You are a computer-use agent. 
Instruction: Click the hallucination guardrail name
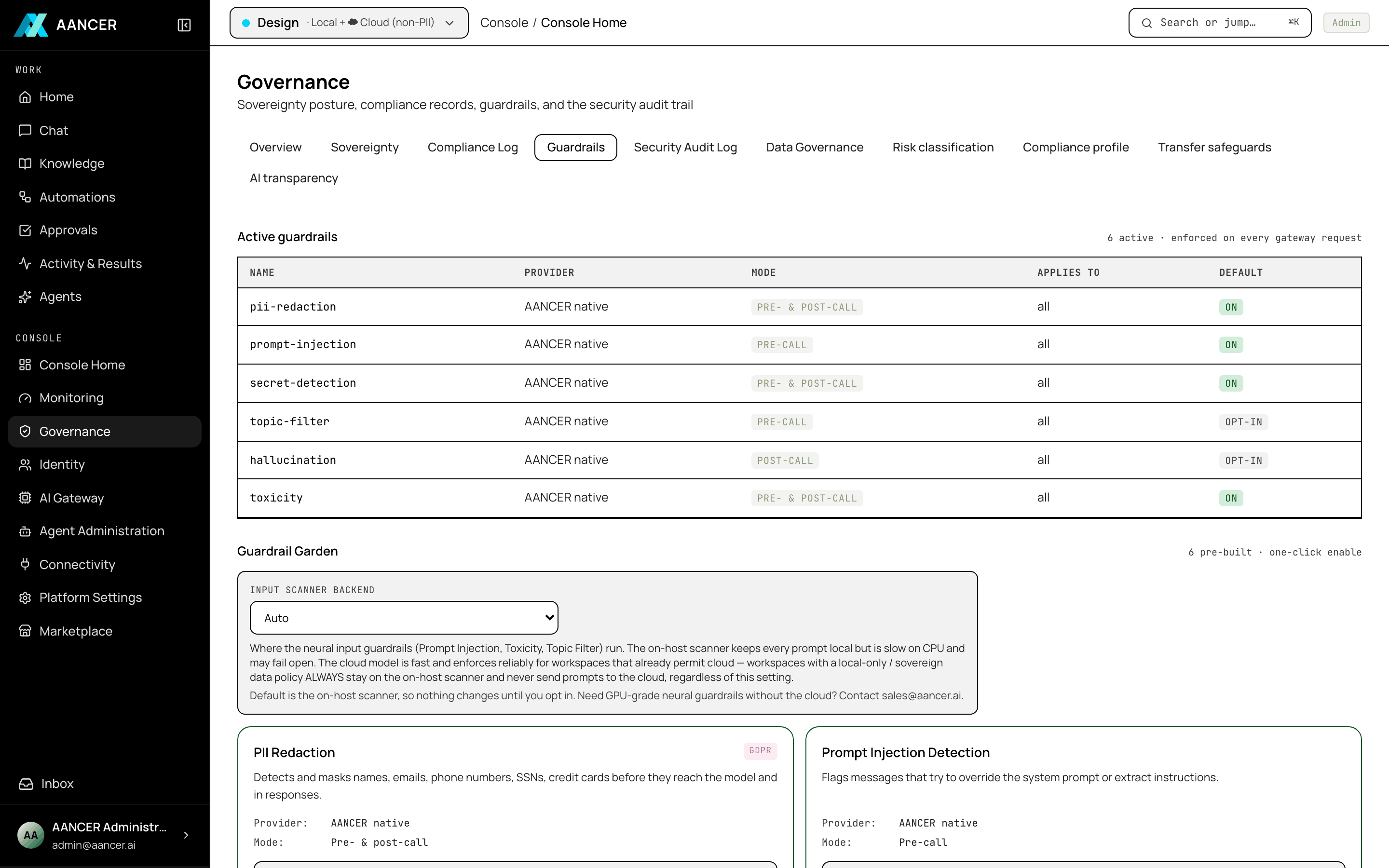pos(293,460)
